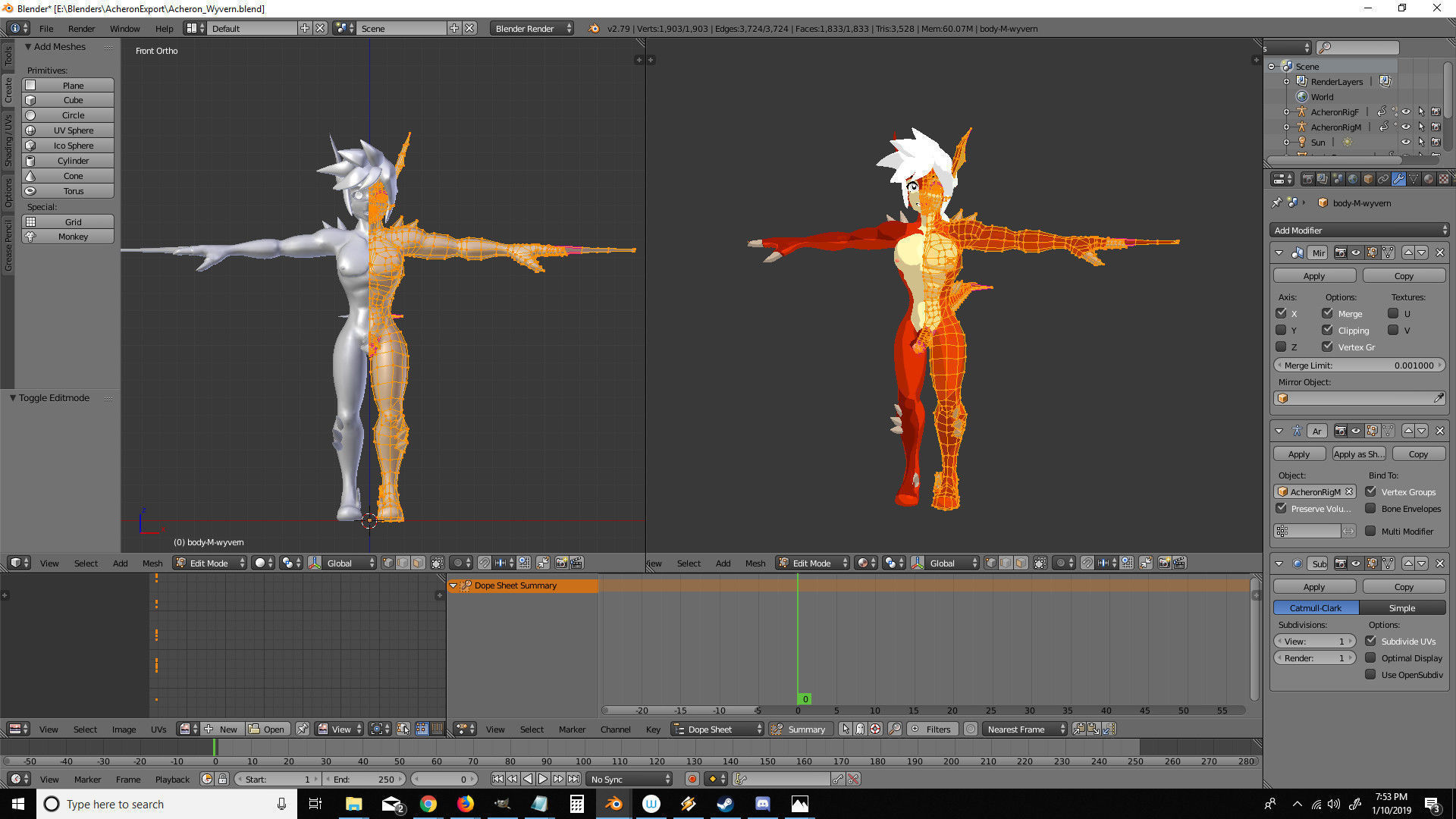Click OpenGL render camera icon in left viewport
This screenshot has width=1456, height=819.
562,563
